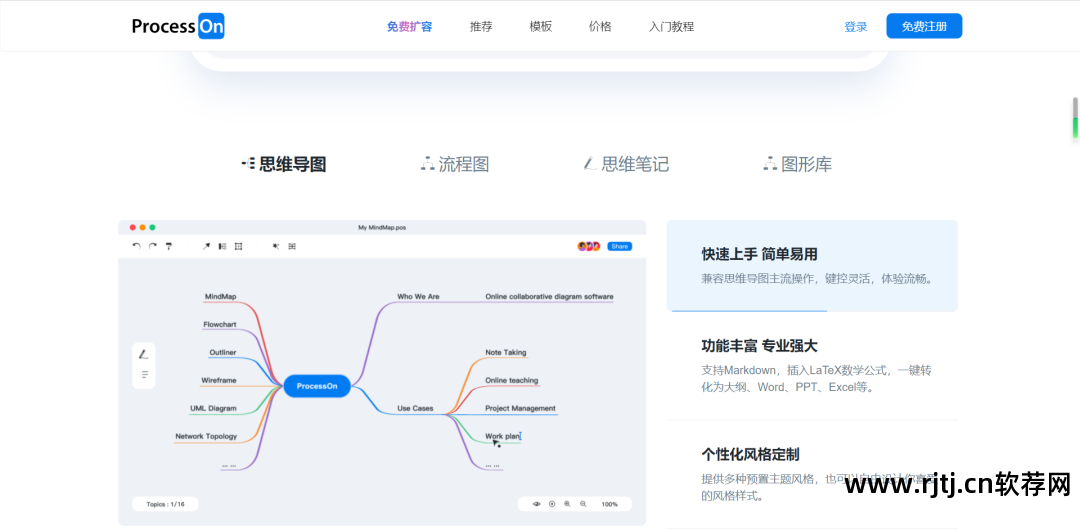Select the central ProcessOn node
The image size is (1080, 530).
(x=317, y=386)
